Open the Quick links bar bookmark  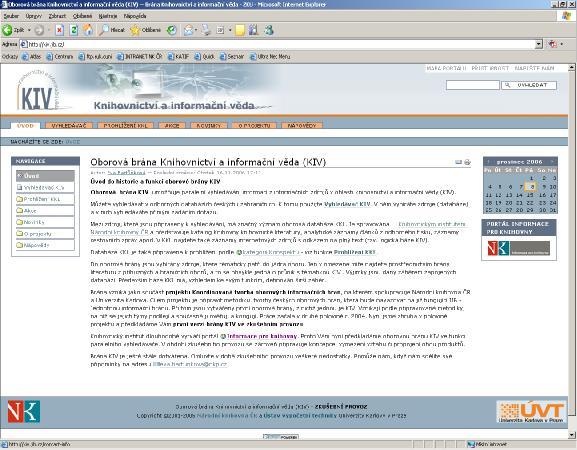(204, 57)
